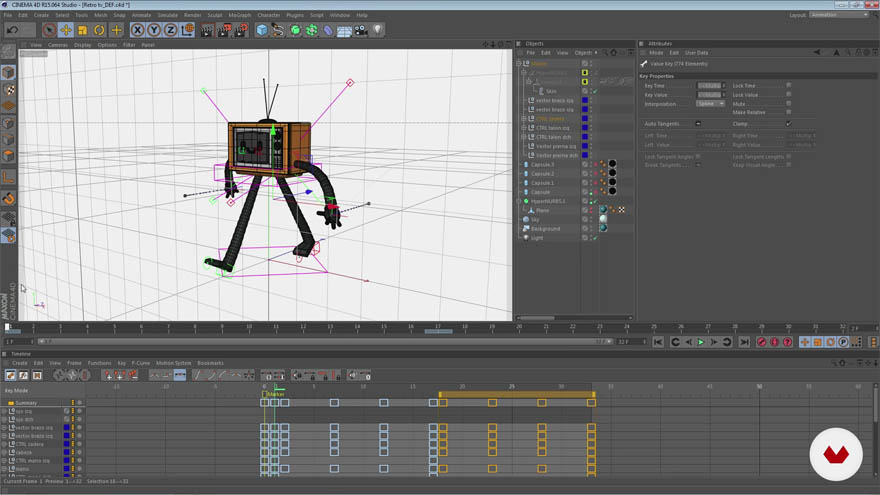
Task: Click the red Record Active Objects button
Action: coord(762,342)
